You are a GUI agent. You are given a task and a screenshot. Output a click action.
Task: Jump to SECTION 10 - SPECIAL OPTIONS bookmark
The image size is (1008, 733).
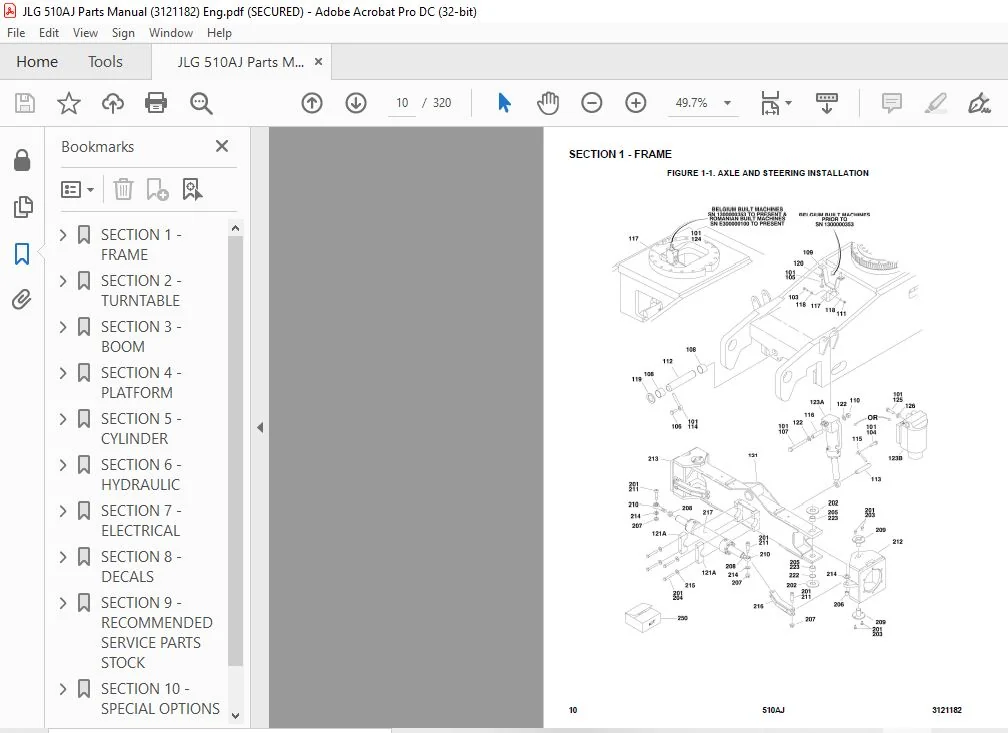pyautogui.click(x=160, y=699)
